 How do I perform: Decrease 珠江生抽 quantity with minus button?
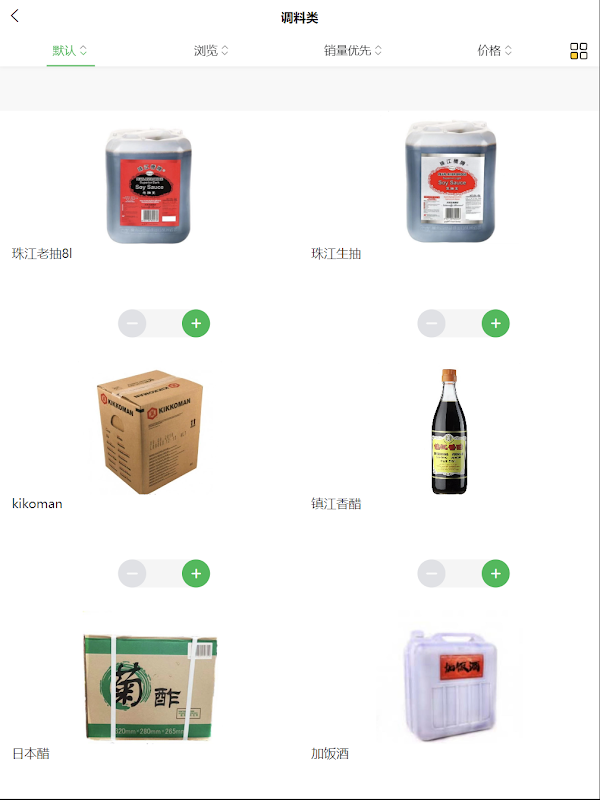pyautogui.click(x=432, y=323)
